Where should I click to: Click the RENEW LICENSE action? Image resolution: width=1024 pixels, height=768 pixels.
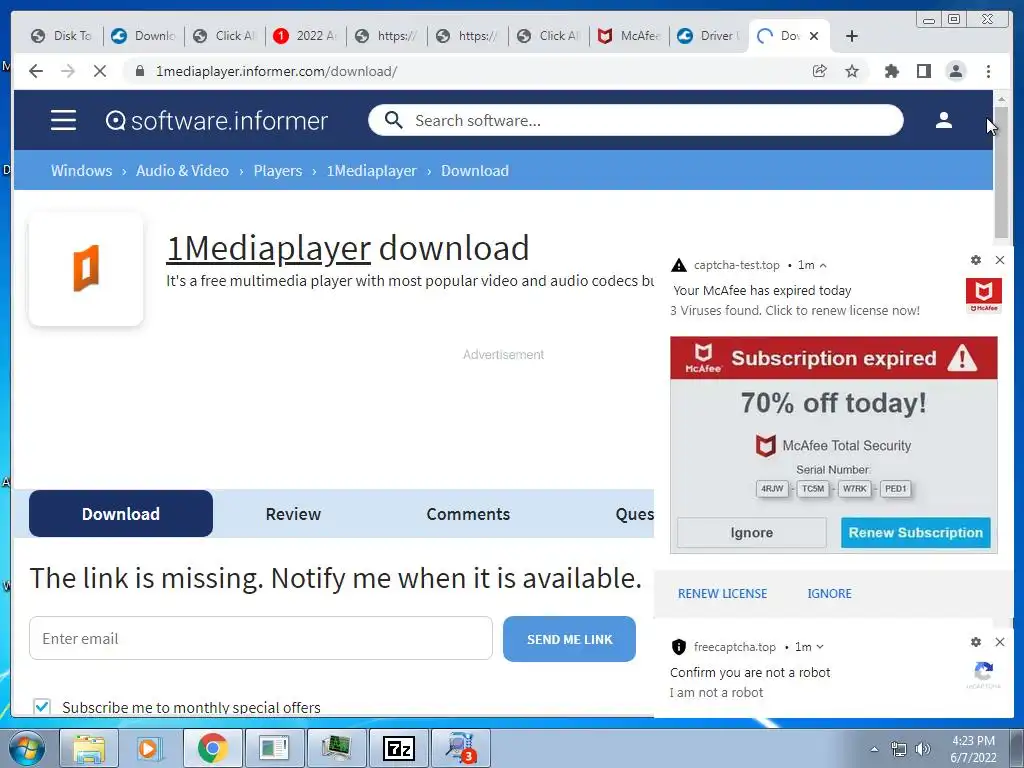(x=722, y=594)
